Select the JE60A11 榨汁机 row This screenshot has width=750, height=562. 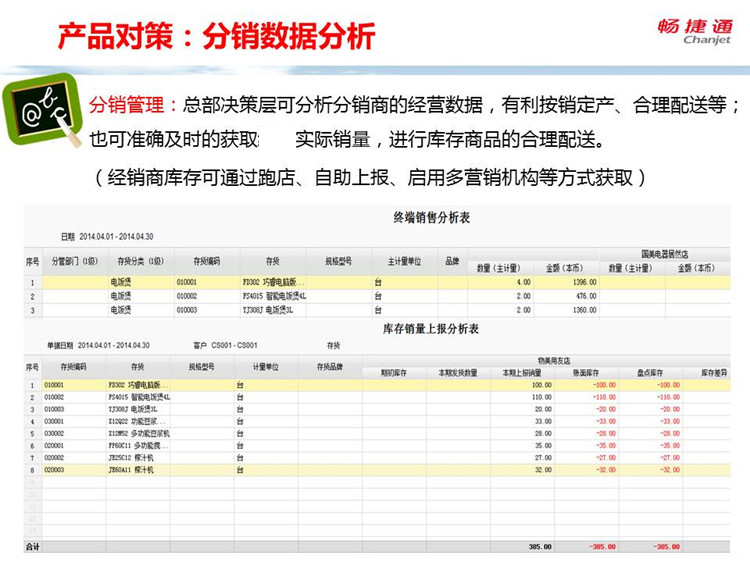(377, 470)
